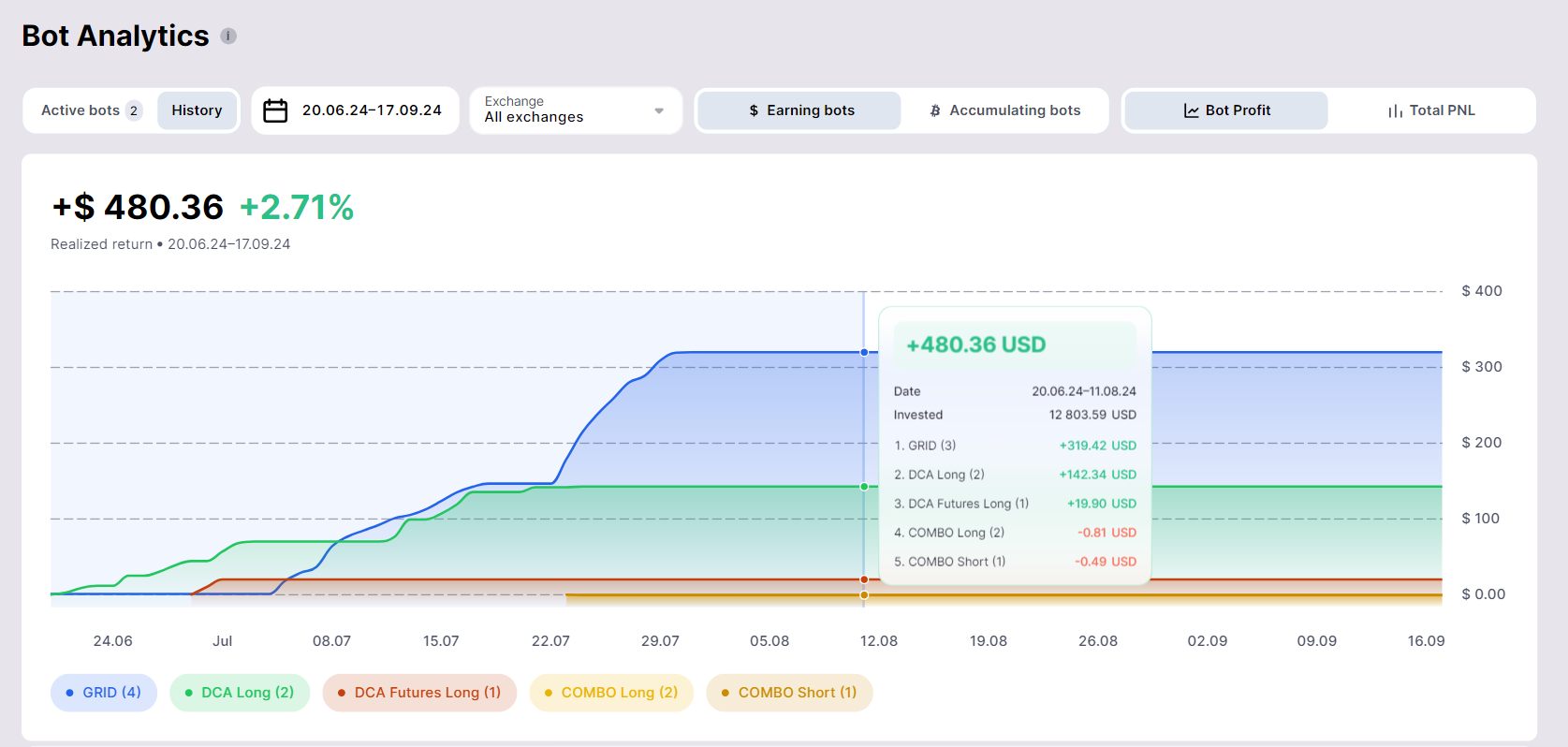Click the $ 400 y-axis label
The width and height of the screenshot is (1568, 747).
click(1482, 291)
